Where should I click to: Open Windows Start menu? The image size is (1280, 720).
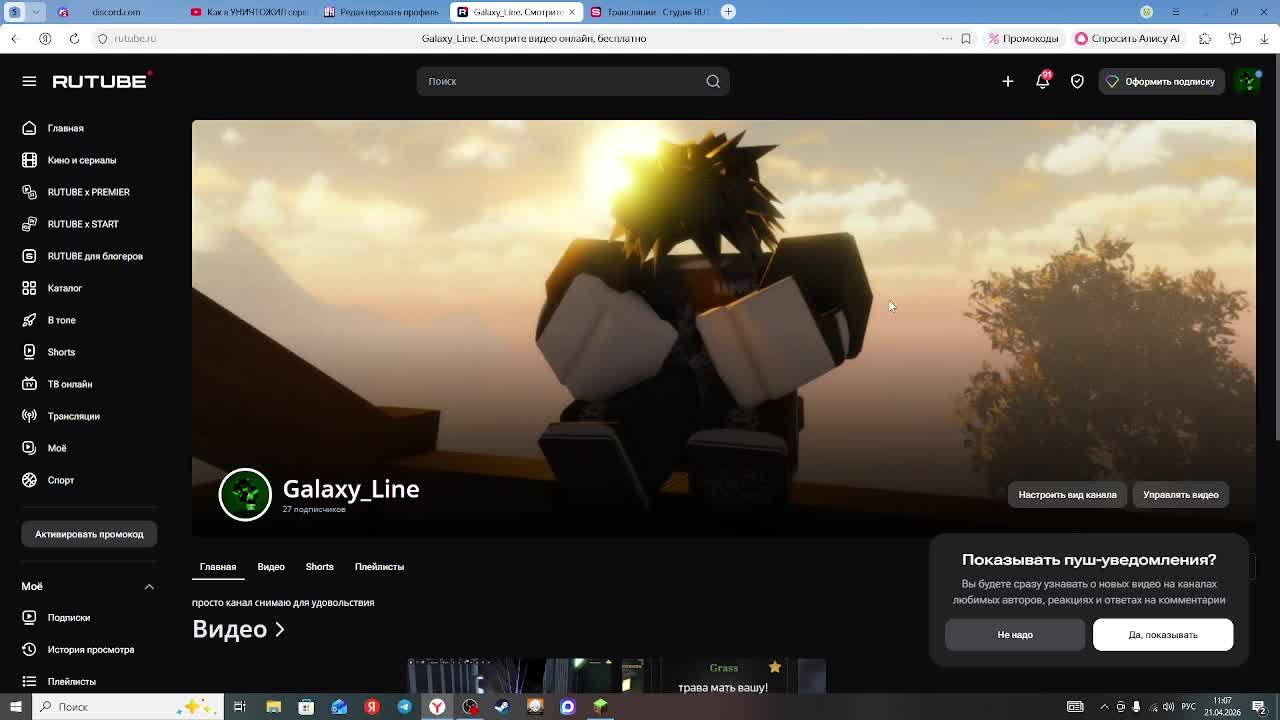15,707
